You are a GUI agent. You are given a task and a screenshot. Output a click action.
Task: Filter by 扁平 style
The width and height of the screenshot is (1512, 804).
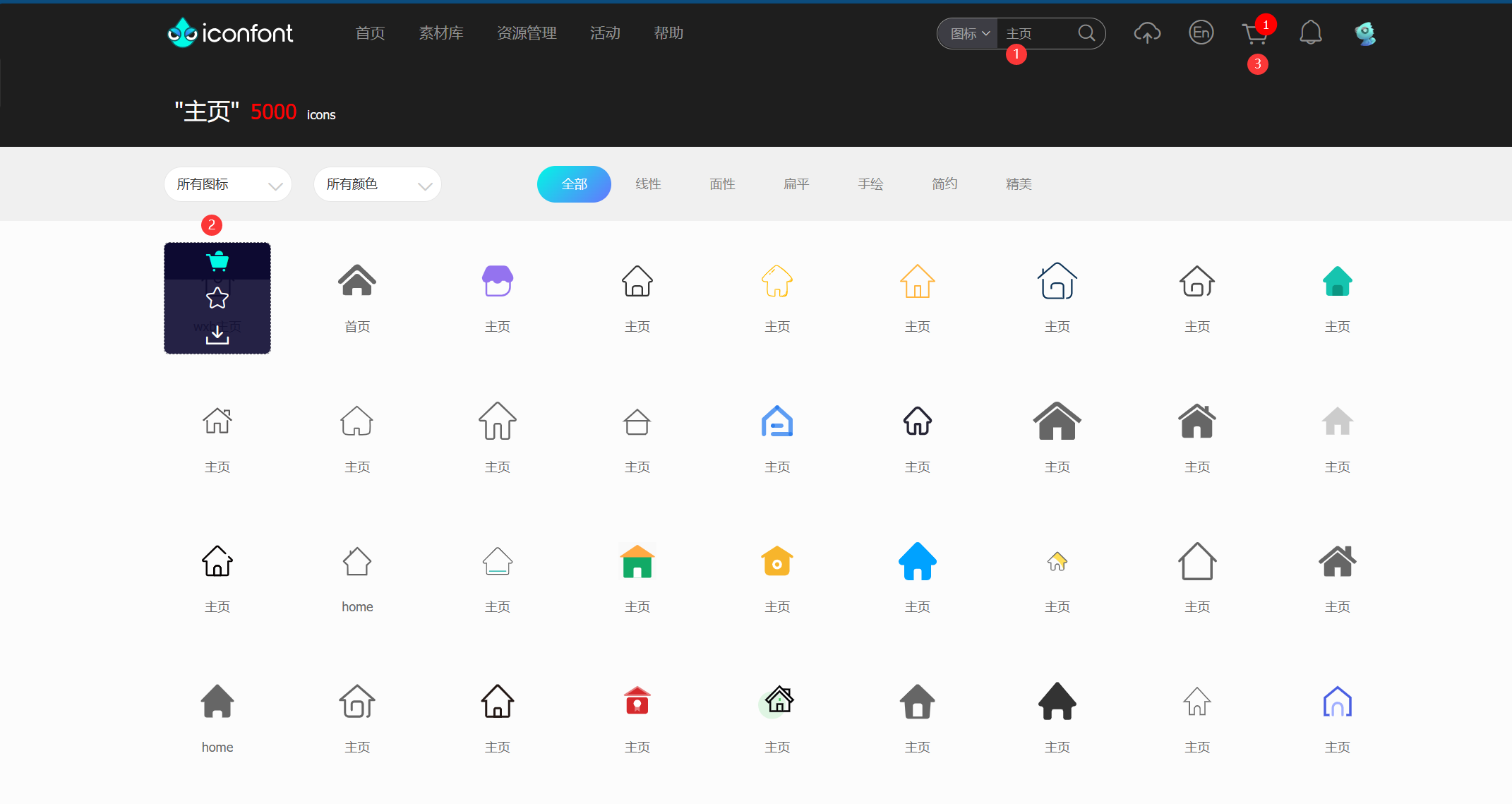[796, 184]
